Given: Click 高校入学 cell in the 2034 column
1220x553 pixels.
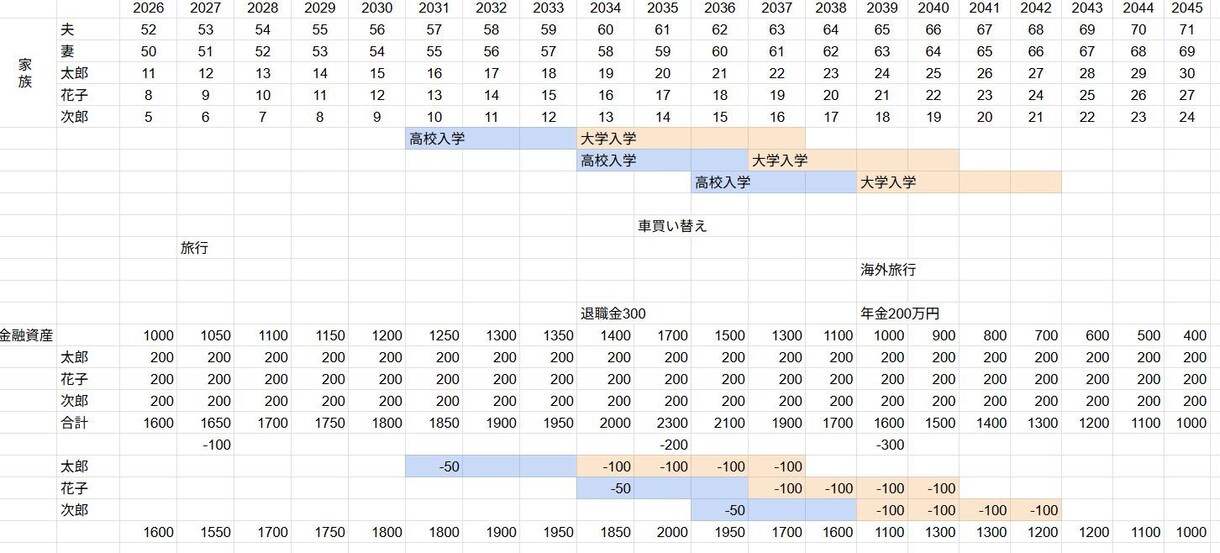Looking at the screenshot, I should tap(608, 161).
